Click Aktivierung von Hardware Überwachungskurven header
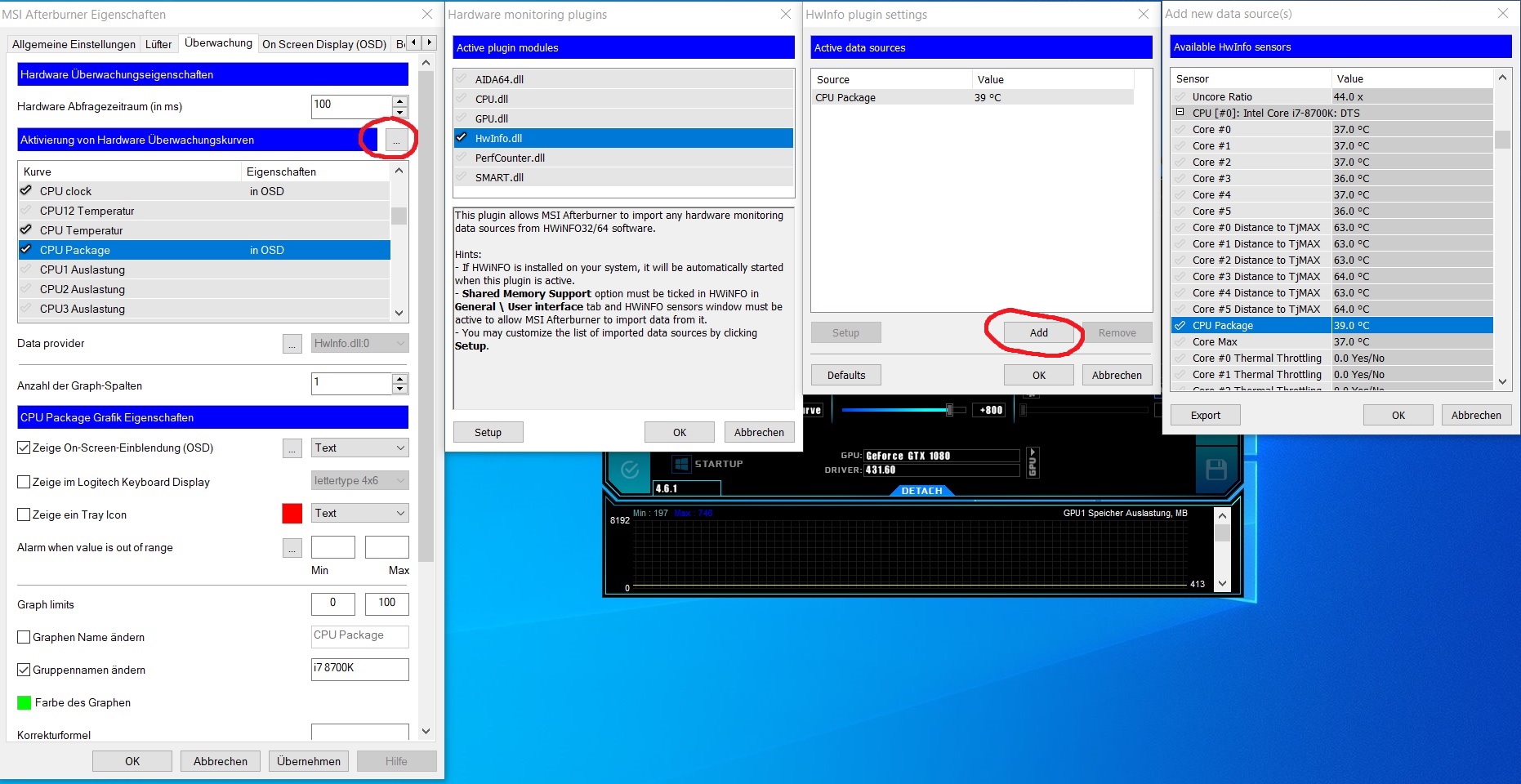The image size is (1521, 784). [x=197, y=140]
